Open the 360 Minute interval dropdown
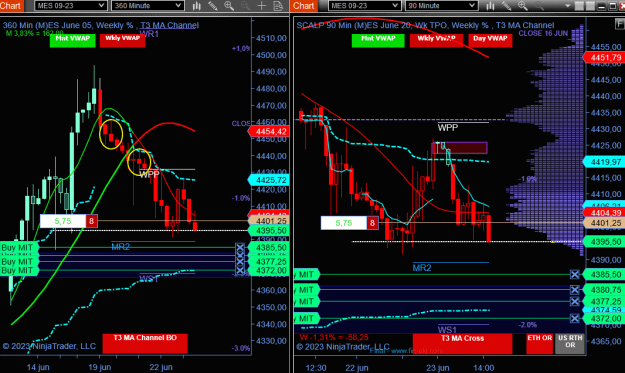 click(x=147, y=6)
